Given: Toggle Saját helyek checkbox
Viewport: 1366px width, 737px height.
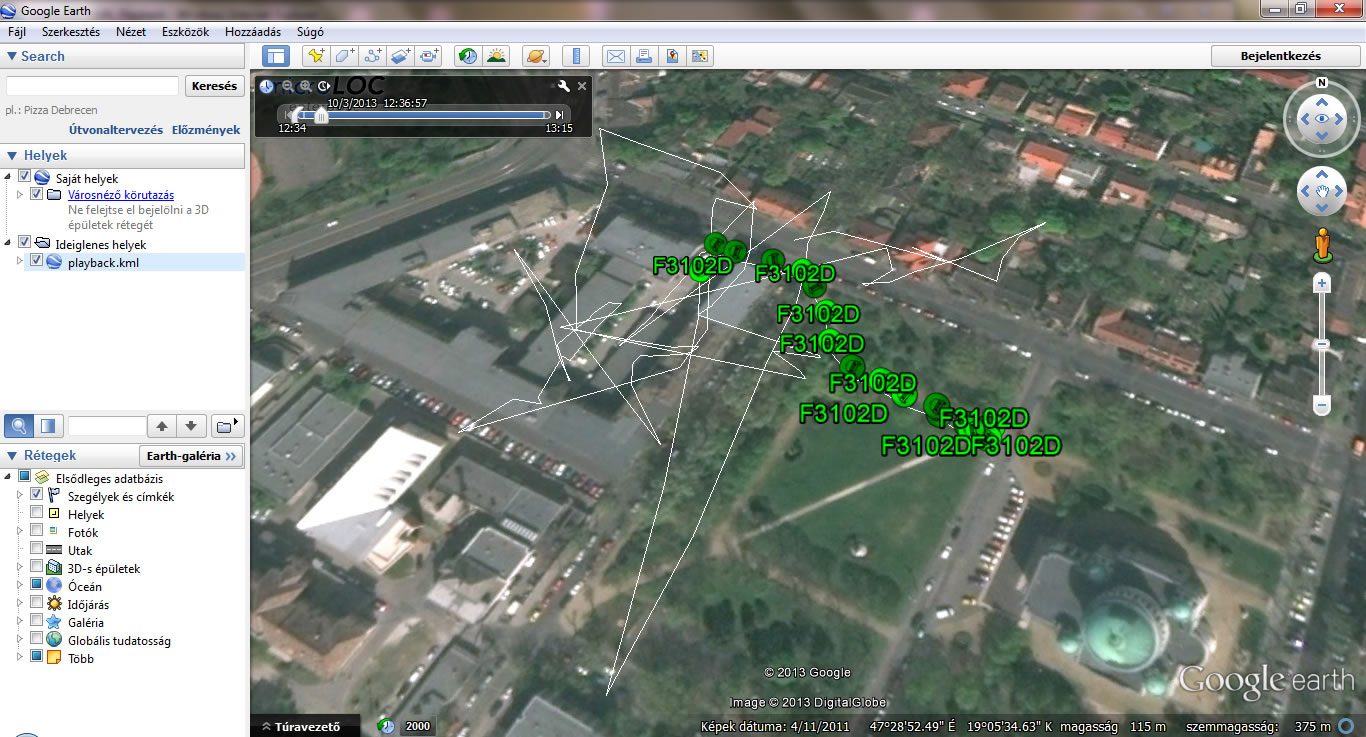Looking at the screenshot, I should coord(25,177).
